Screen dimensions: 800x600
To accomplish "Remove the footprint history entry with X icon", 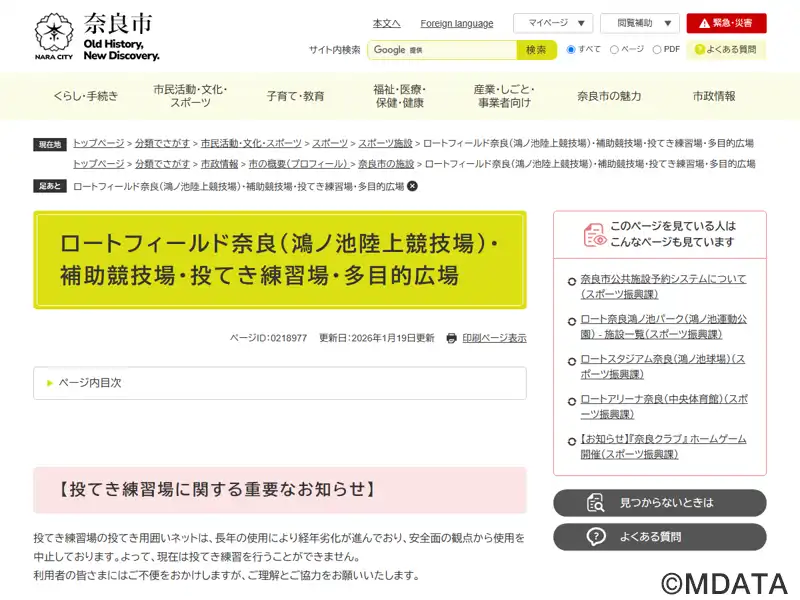I will (x=412, y=186).
